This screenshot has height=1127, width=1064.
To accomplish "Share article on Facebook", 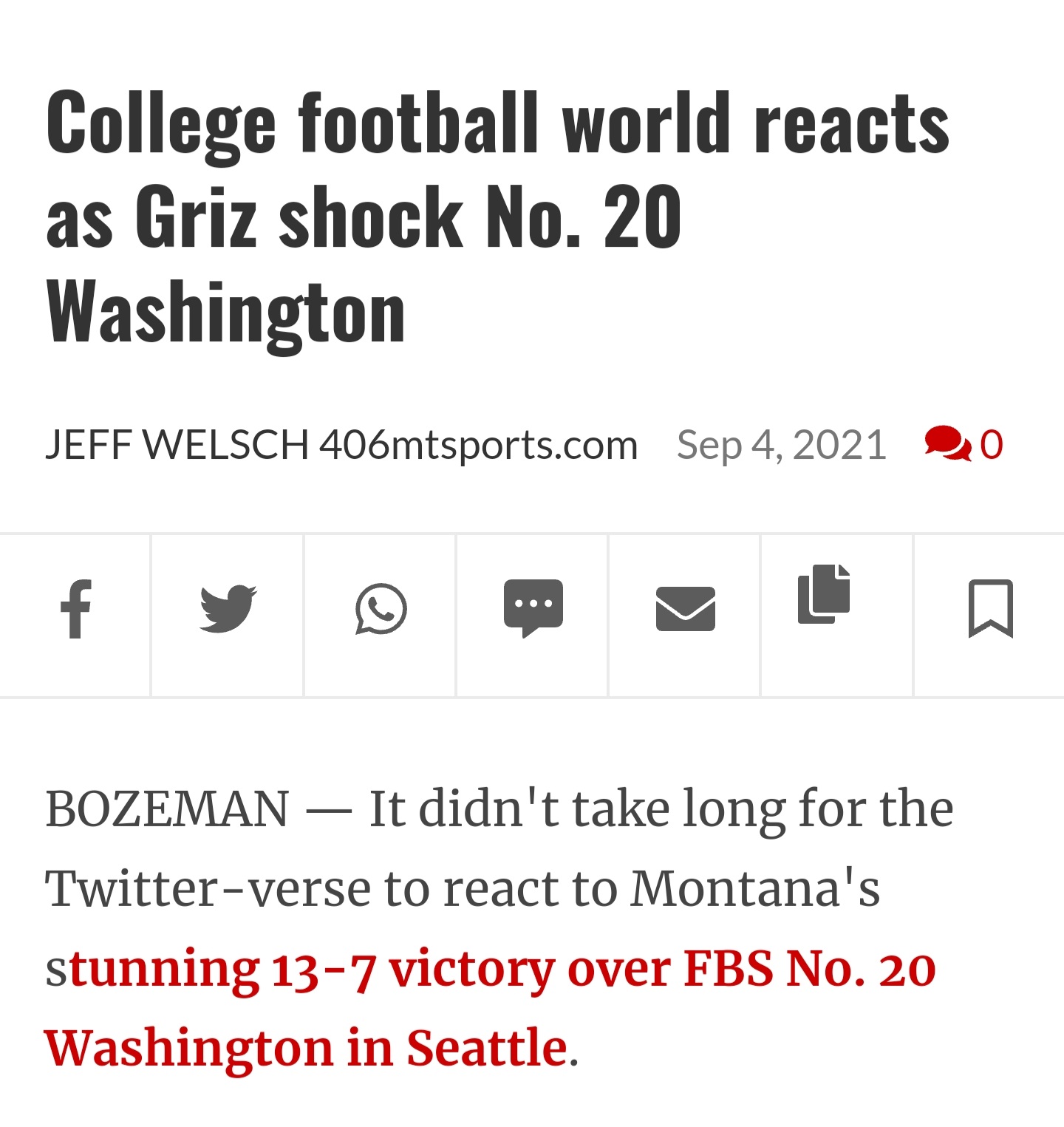I will (x=75, y=609).
